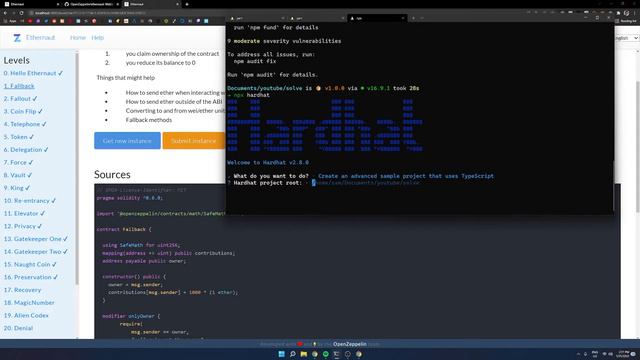The height and width of the screenshot is (360, 640).
Task: Switch to third Ethernaut browser tab
Action: (151, 4)
